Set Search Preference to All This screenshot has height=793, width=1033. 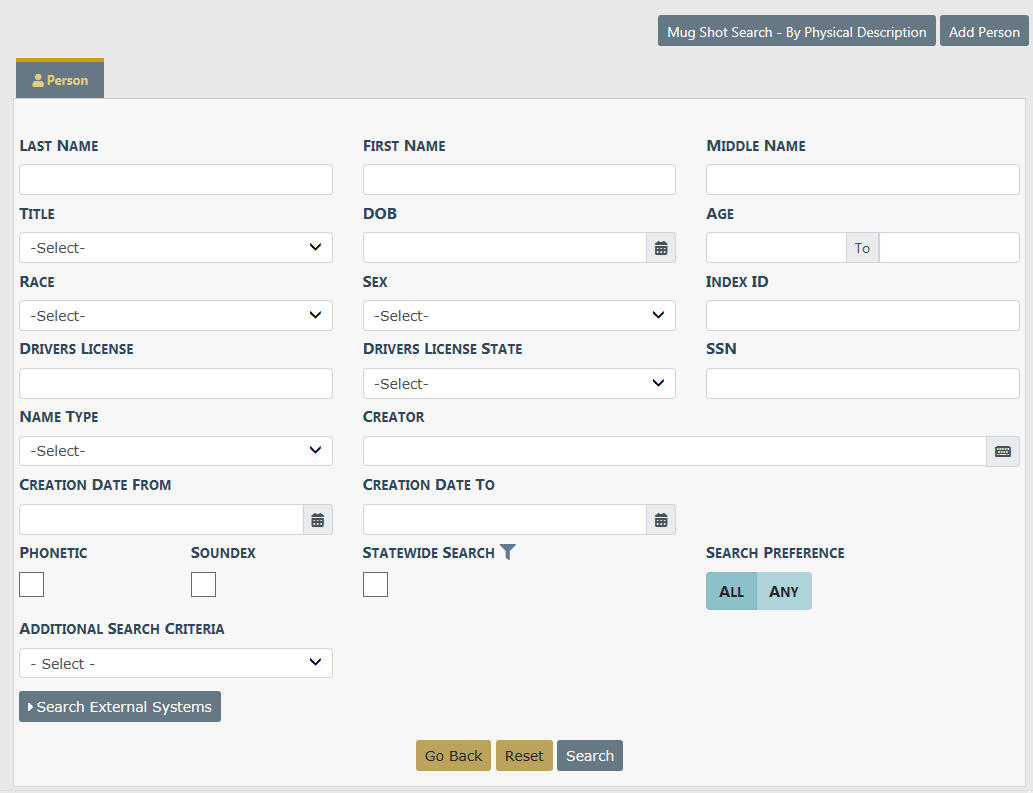point(731,591)
